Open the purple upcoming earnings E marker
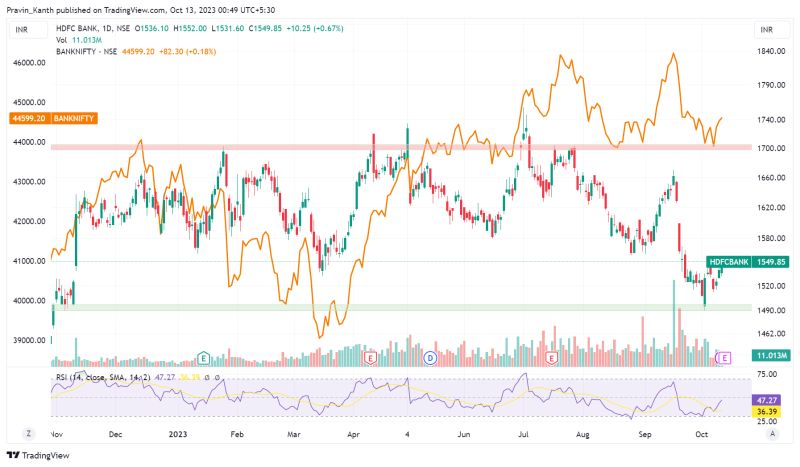 pyautogui.click(x=724, y=358)
